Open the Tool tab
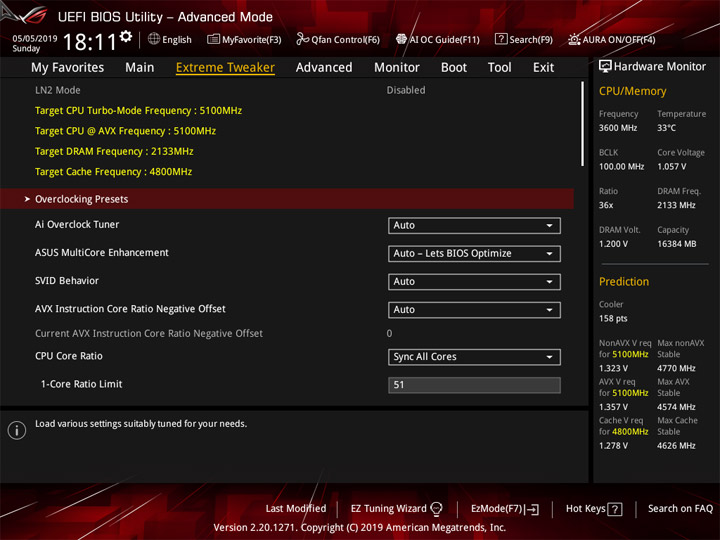The width and height of the screenshot is (720, 540). pos(499,68)
